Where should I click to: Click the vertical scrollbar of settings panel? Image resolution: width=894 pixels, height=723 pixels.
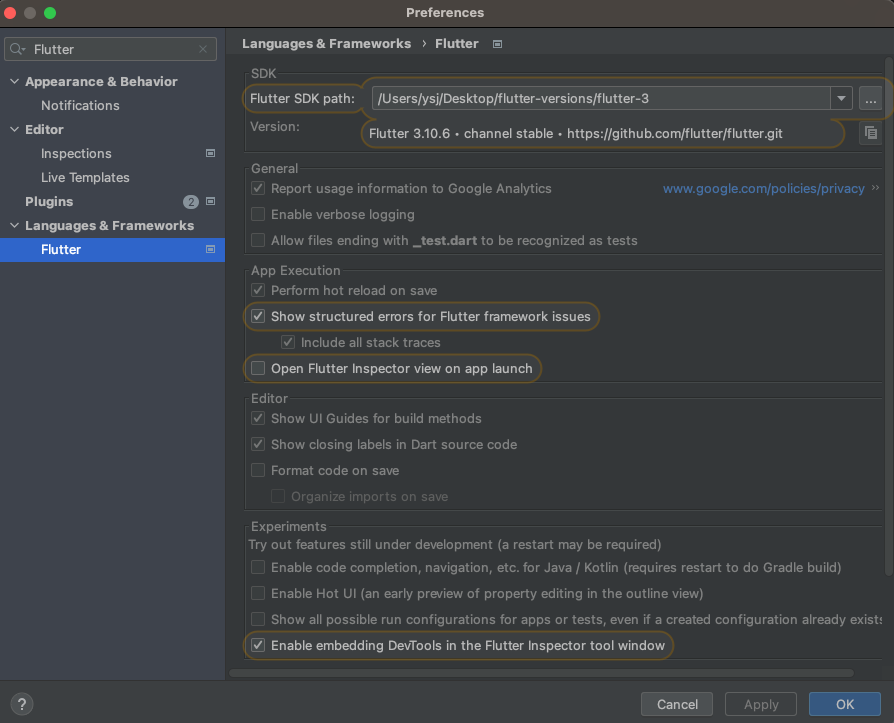888,316
